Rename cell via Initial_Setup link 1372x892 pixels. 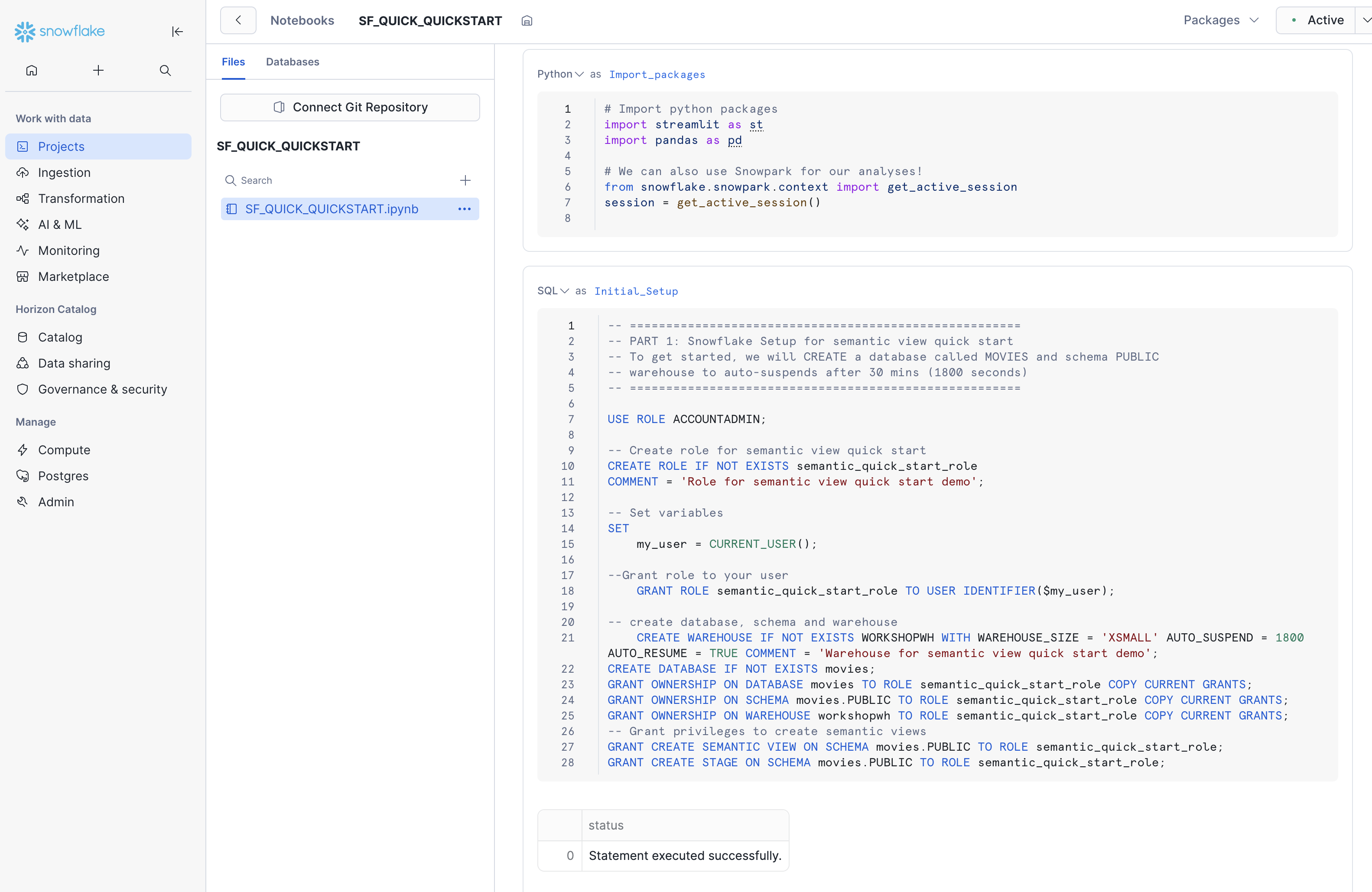pyautogui.click(x=636, y=291)
